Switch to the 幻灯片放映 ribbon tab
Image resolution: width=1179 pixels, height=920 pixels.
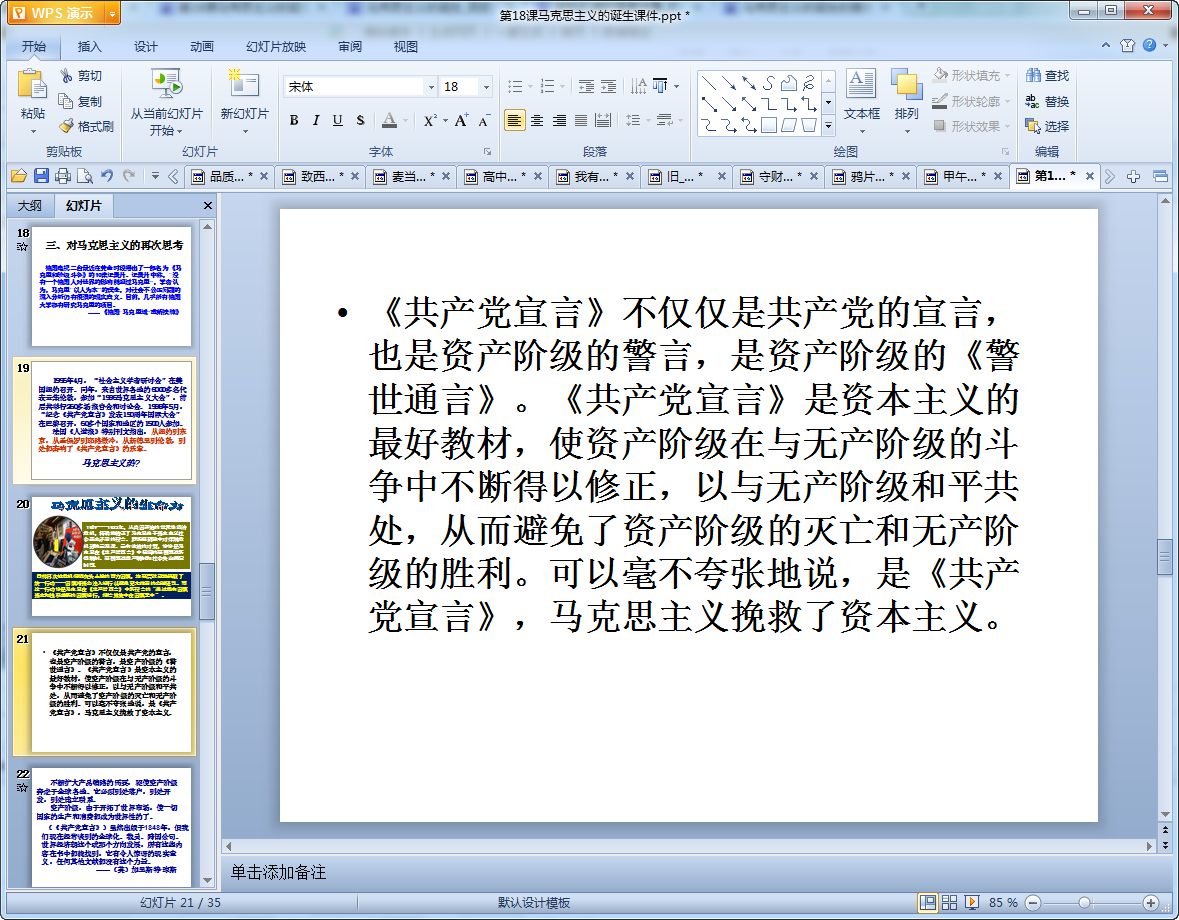point(276,47)
